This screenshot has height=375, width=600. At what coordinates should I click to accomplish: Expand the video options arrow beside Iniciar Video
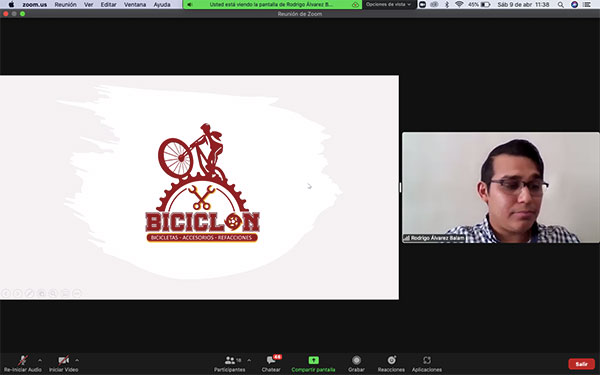(77, 360)
